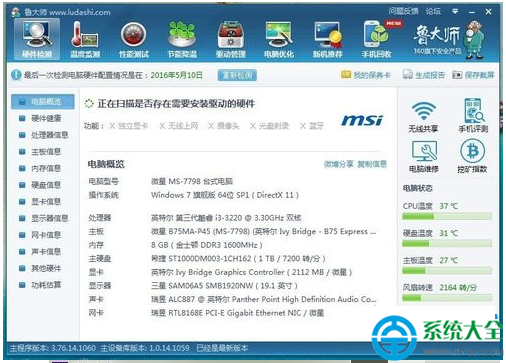Click the info icon beside 最后一次检测
Screen dimensions: 506x363
pyautogui.click(x=16, y=75)
